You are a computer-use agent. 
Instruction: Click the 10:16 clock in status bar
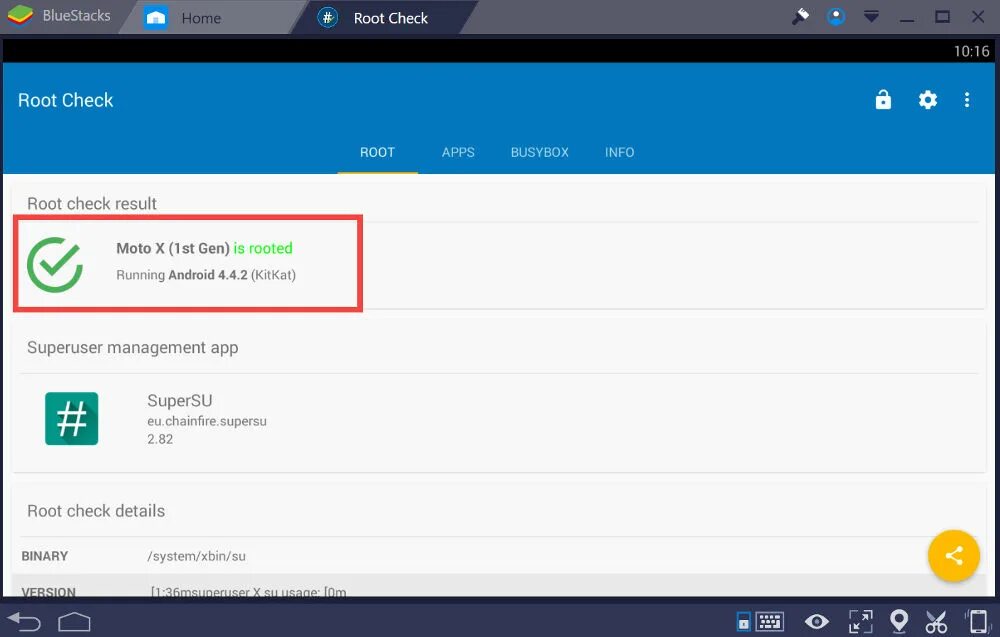pos(971,51)
